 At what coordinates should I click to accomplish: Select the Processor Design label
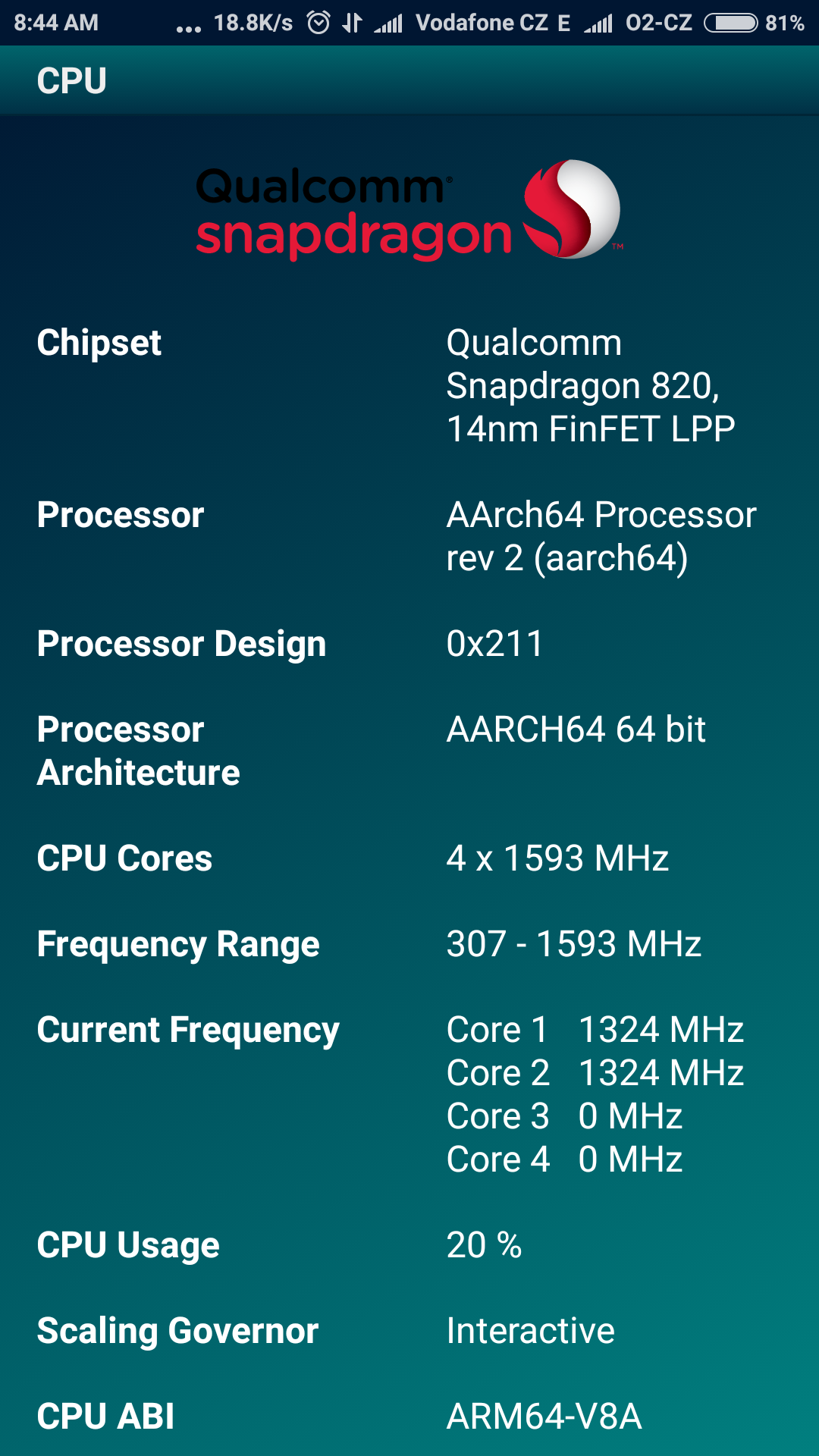pyautogui.click(x=181, y=644)
